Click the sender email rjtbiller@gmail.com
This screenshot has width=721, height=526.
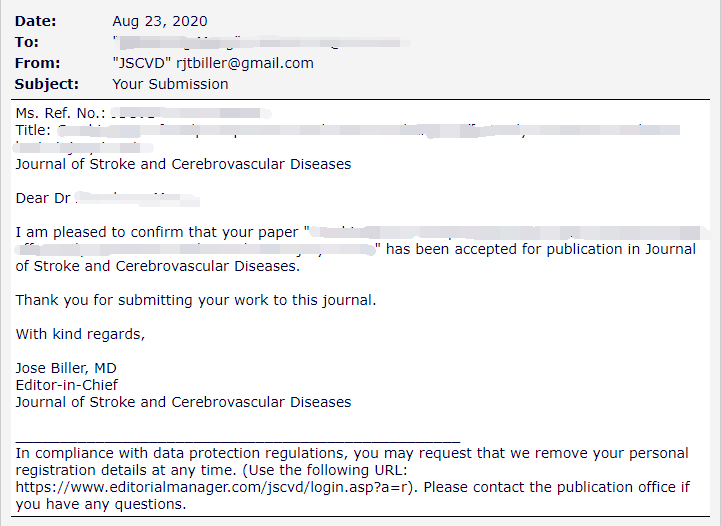click(245, 63)
